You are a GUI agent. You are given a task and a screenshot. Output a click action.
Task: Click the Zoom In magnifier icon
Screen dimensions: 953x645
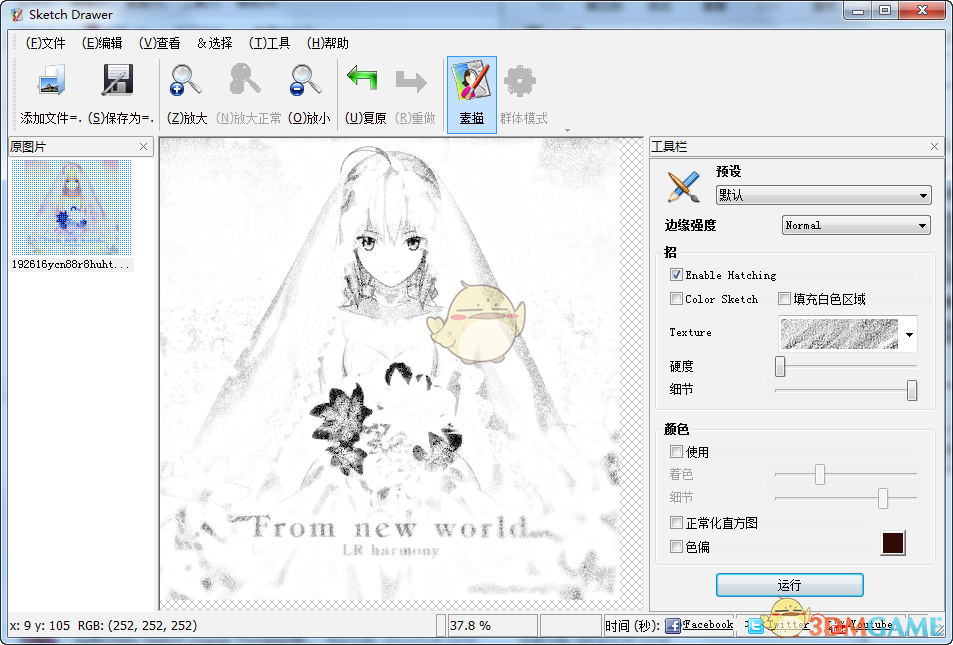tap(185, 80)
